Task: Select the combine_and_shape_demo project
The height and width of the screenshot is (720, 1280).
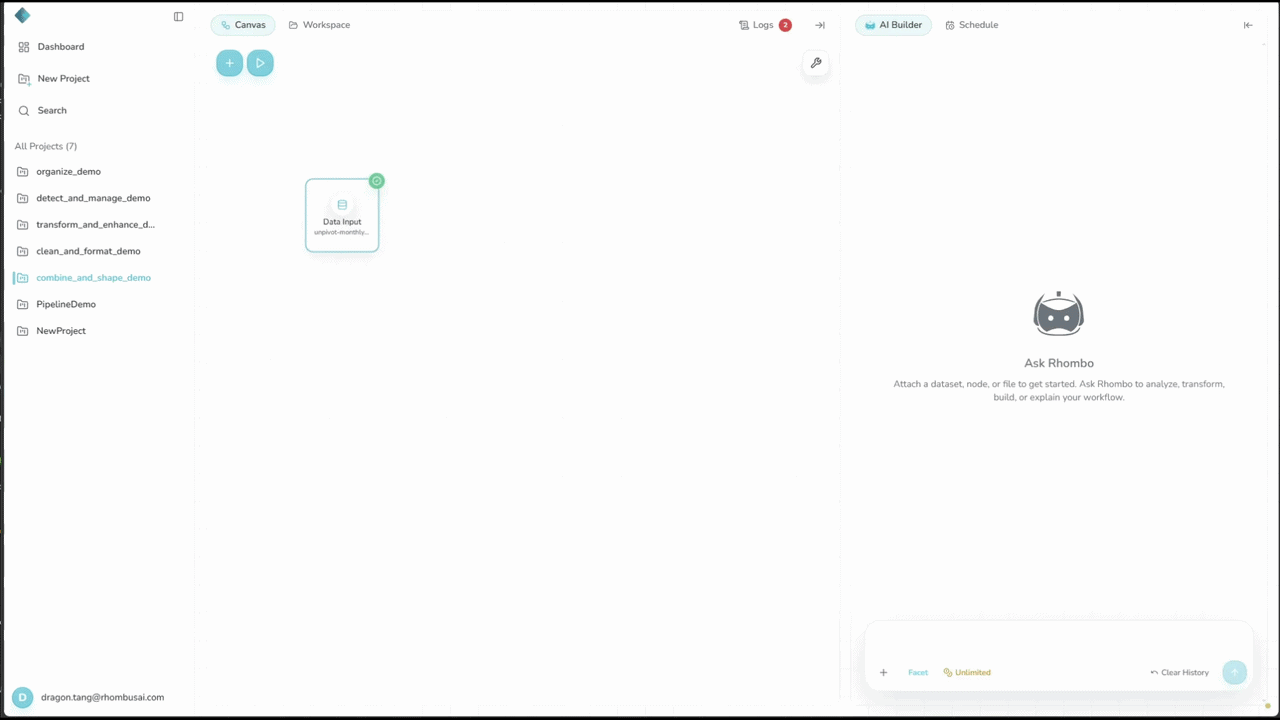Action: click(x=93, y=278)
